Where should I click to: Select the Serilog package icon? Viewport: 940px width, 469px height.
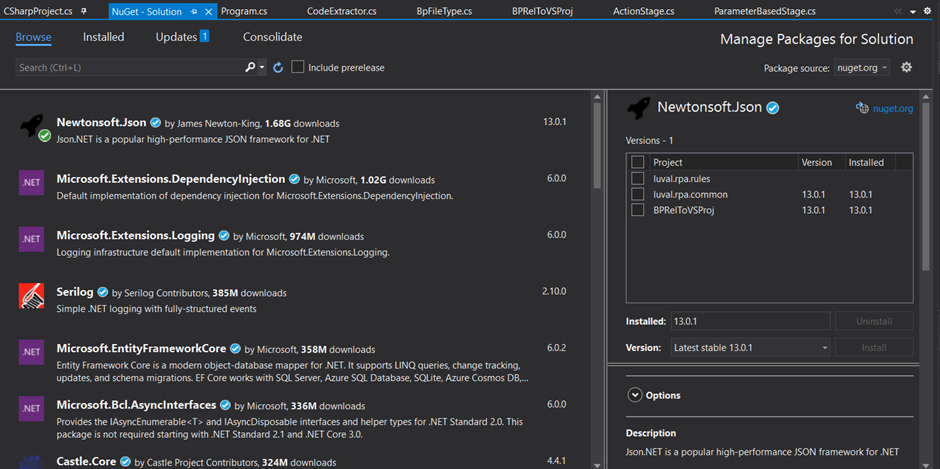point(31,296)
